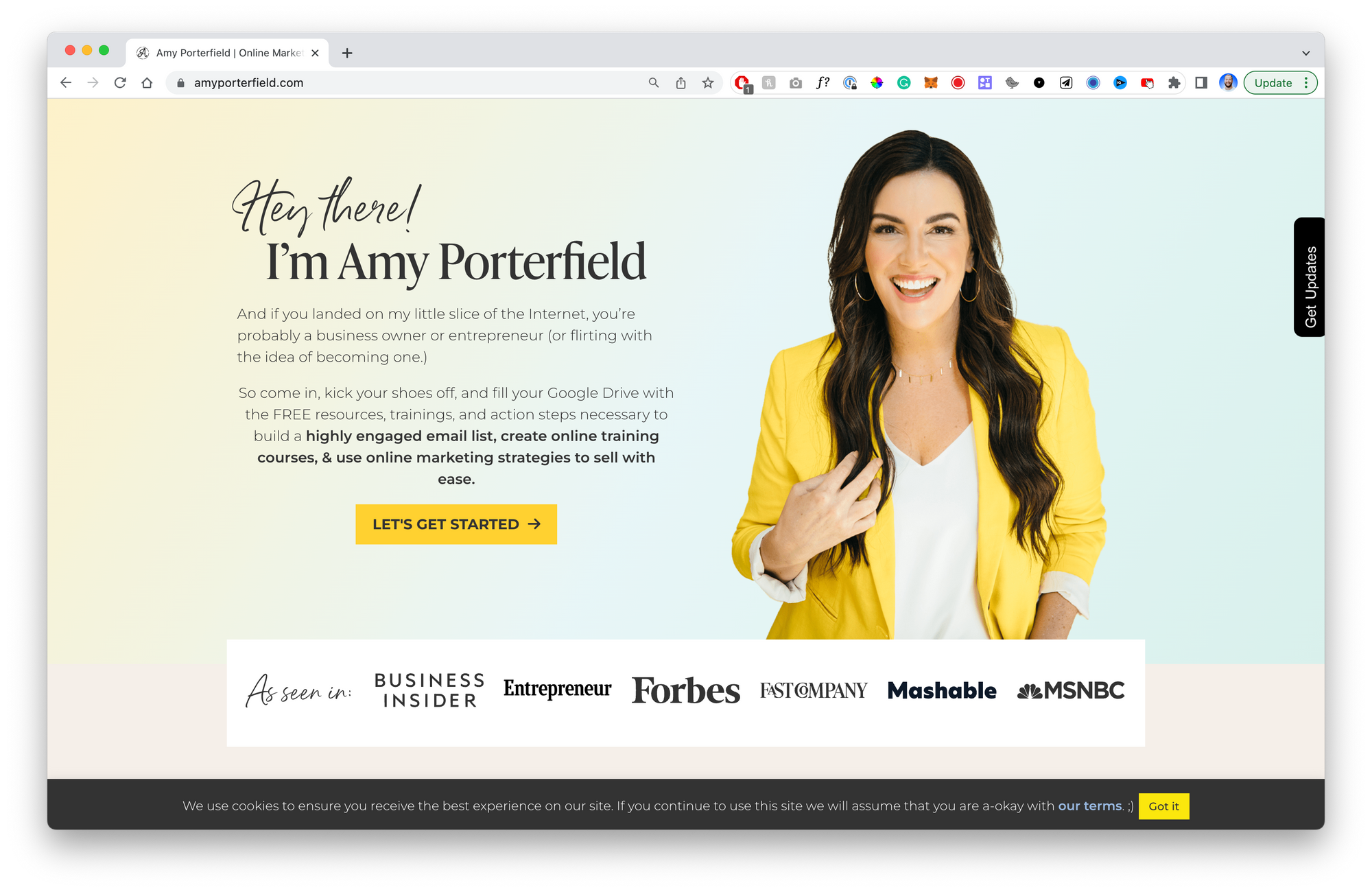
Task: Click the browser back arrow
Action: [x=66, y=83]
